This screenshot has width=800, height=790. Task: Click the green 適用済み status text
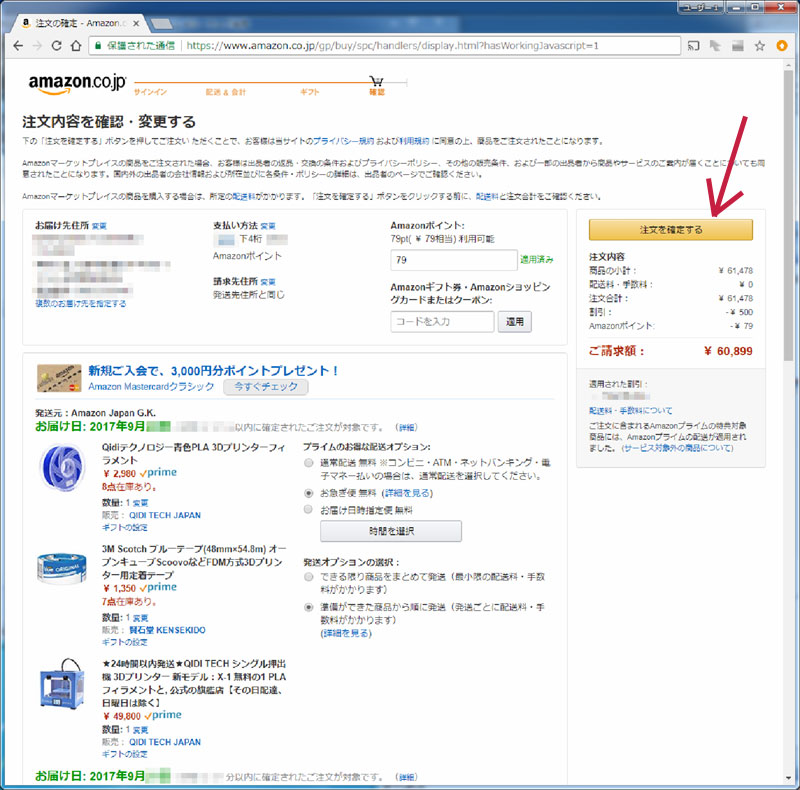(x=537, y=260)
